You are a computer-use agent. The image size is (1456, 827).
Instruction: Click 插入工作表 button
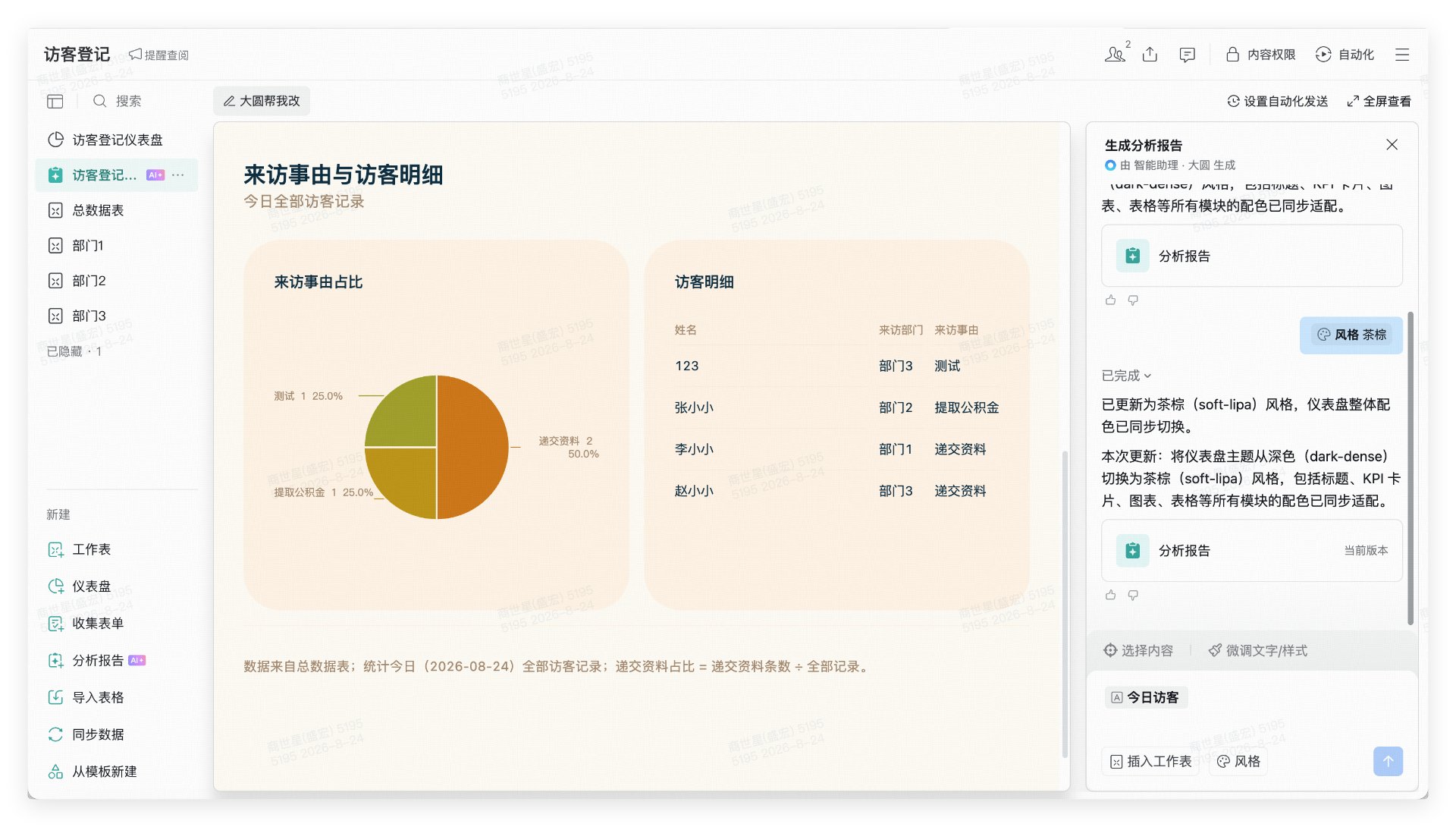point(1150,761)
